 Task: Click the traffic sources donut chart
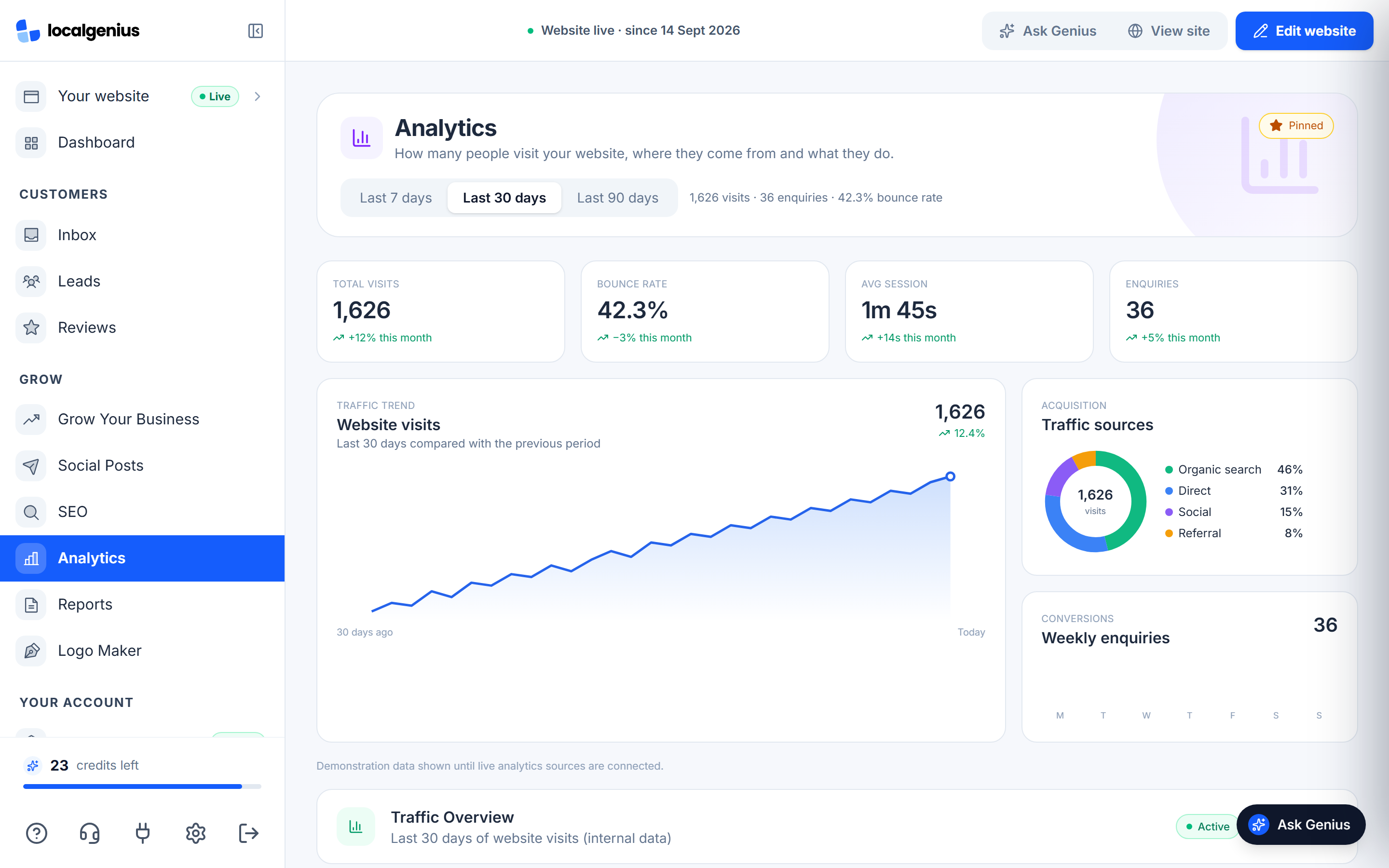point(1095,501)
